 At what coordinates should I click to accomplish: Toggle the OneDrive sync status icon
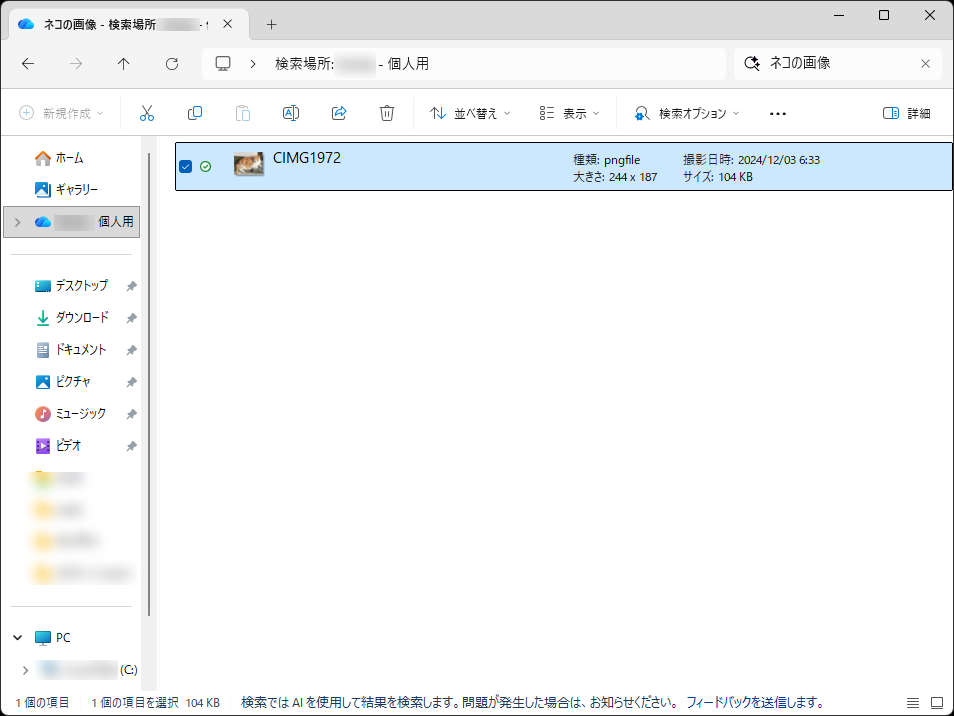(205, 166)
